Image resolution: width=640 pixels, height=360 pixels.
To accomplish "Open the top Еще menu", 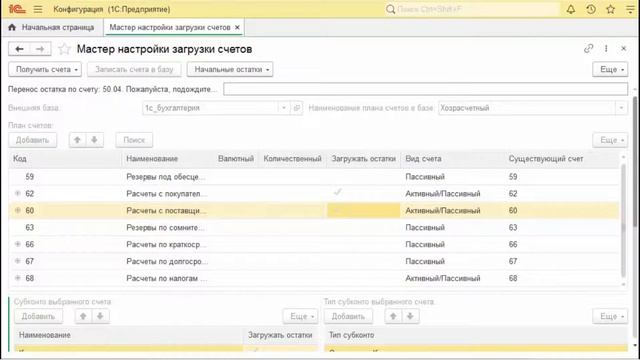I will 610,69.
